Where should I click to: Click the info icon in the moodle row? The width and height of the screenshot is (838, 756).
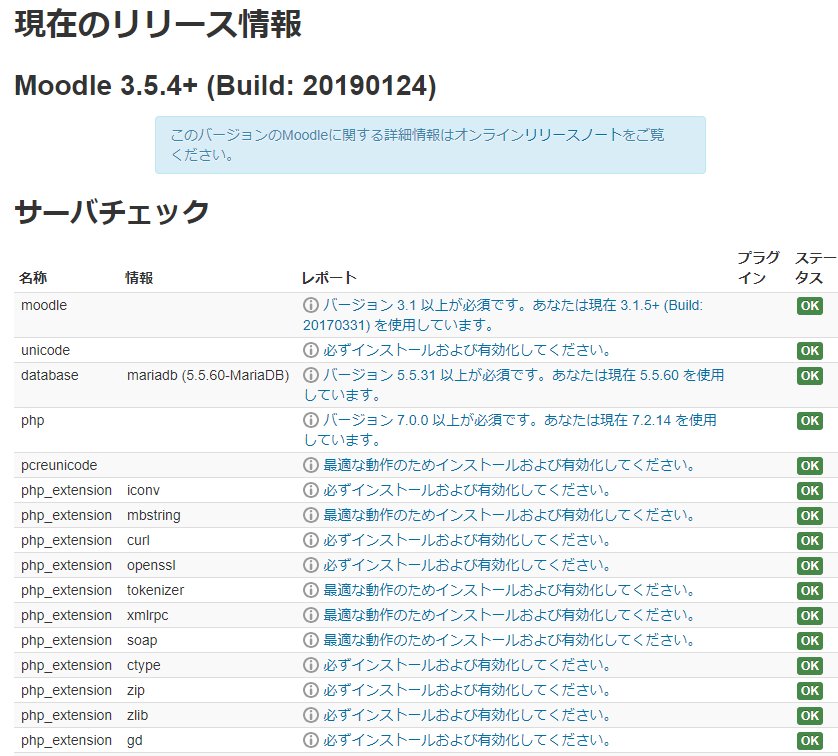(x=311, y=305)
